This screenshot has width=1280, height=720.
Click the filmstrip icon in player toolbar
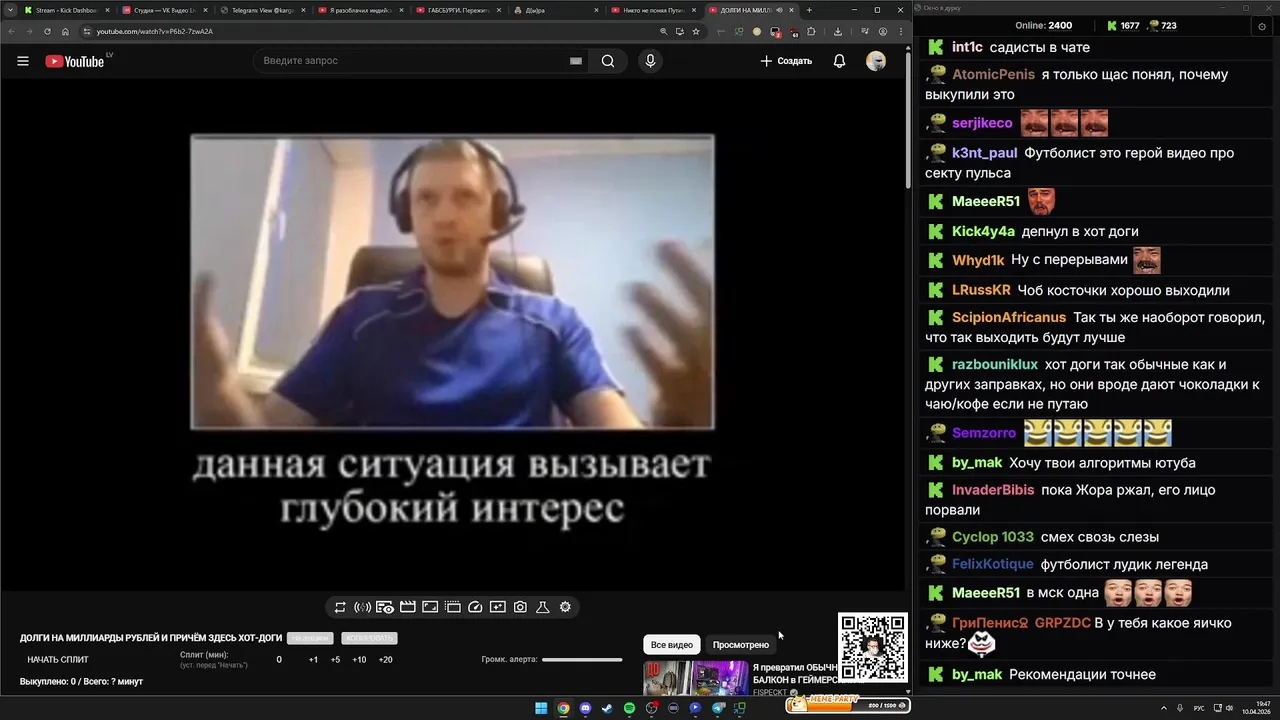pyautogui.click(x=452, y=607)
